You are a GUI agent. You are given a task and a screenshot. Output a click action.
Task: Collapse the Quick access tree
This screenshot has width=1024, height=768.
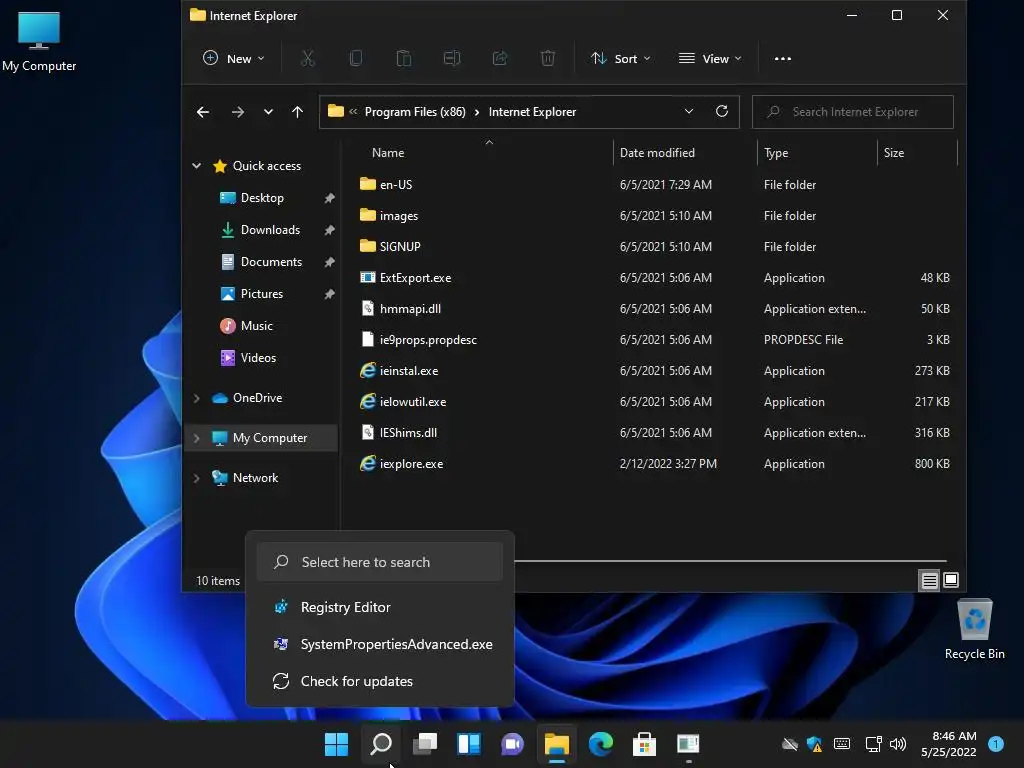click(197, 166)
